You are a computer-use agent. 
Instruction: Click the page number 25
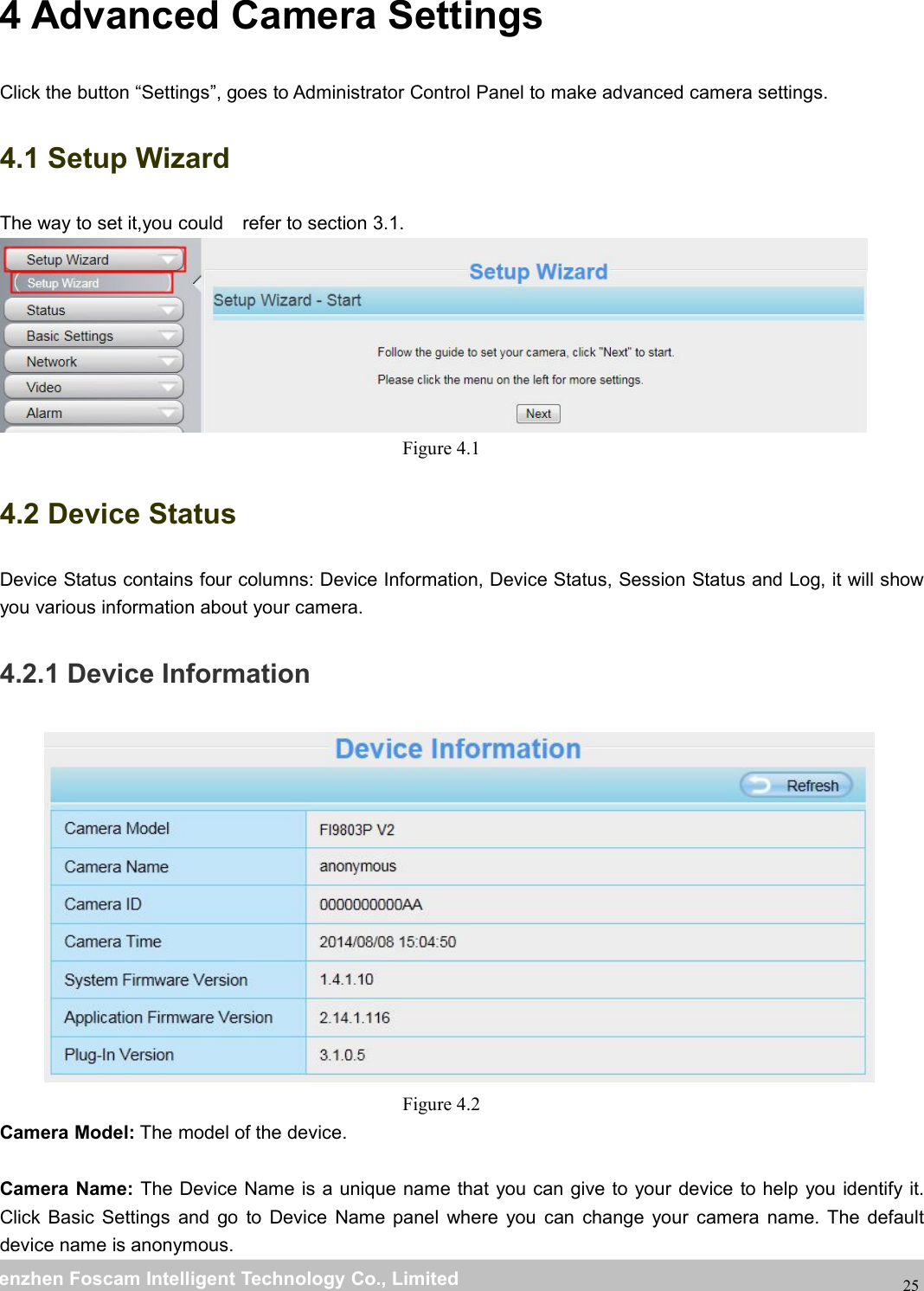(910, 1285)
